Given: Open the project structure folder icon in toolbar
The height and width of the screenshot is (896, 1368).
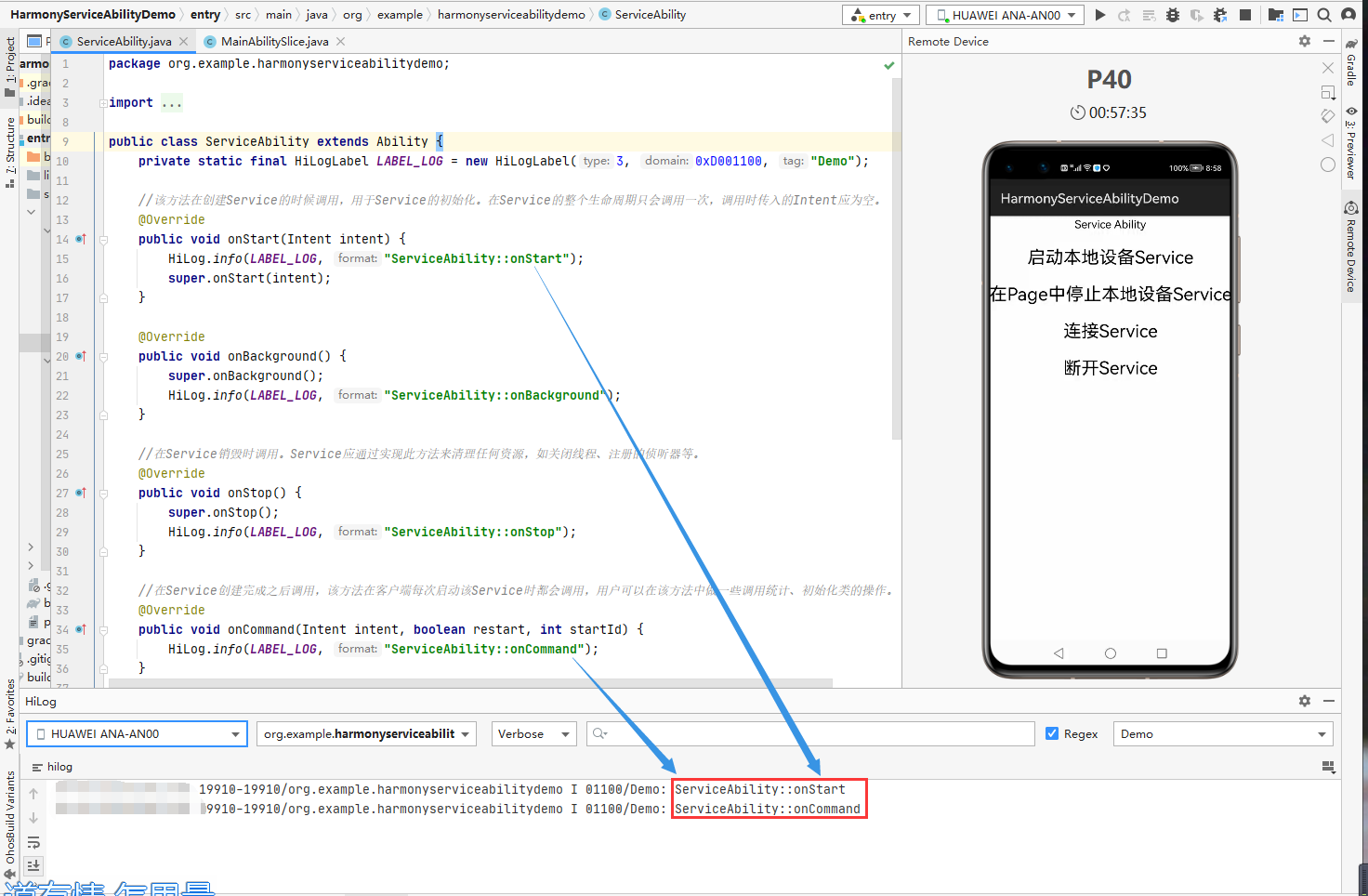Looking at the screenshot, I should 1276,15.
